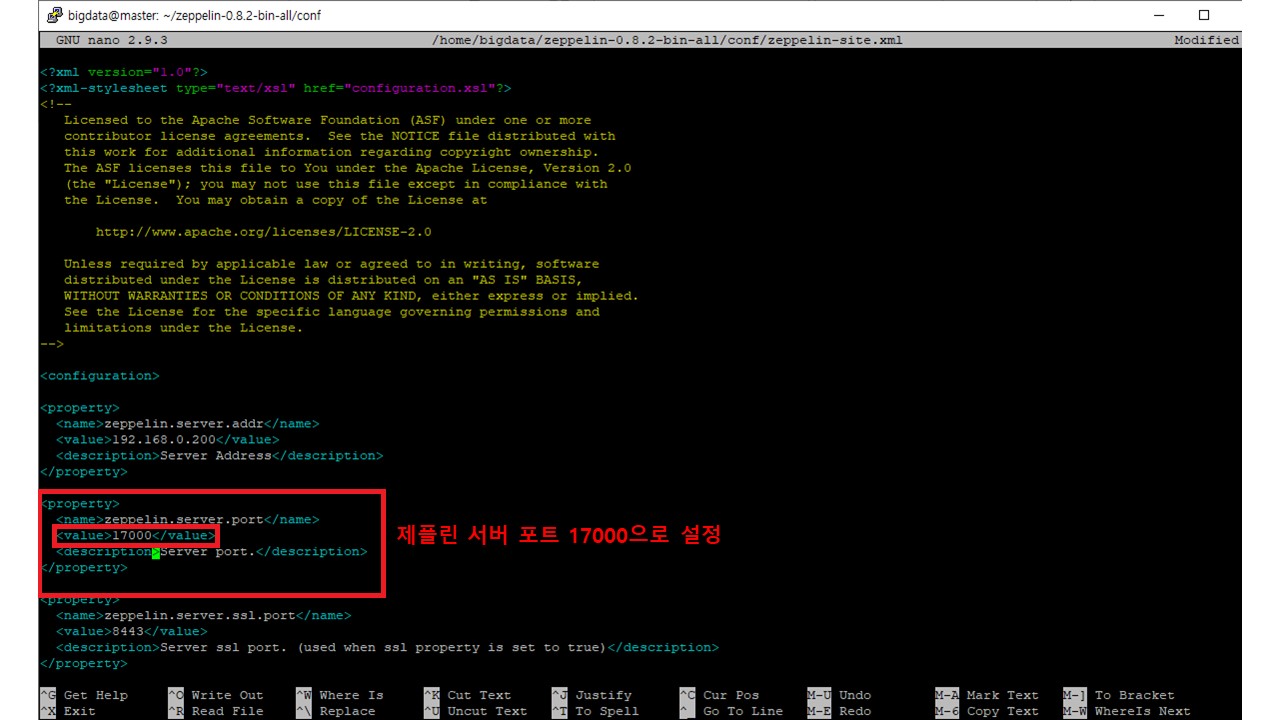Click the 'limitations under the License.' line
The height and width of the screenshot is (720, 1280).
[x=184, y=328]
